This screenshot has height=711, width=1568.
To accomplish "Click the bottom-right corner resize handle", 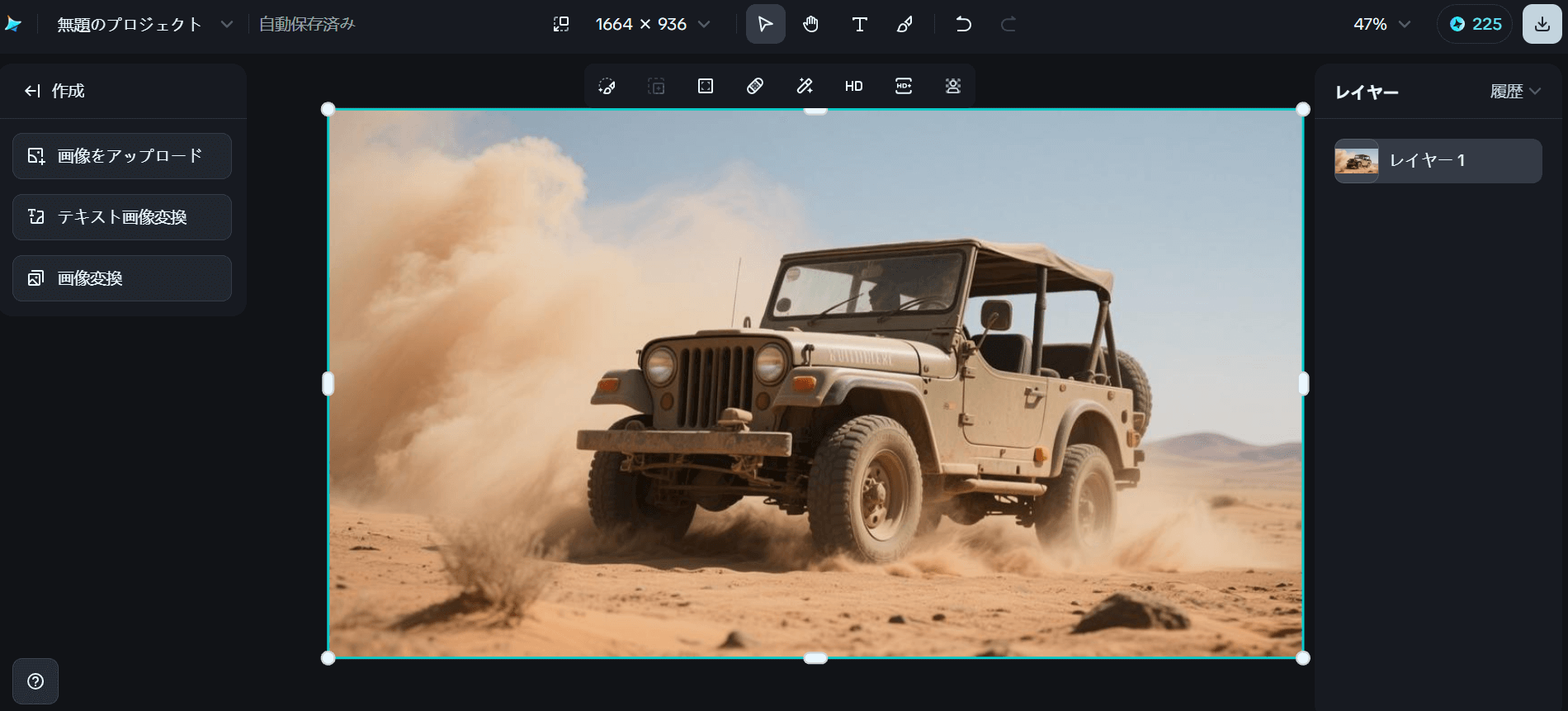I will point(1303,658).
